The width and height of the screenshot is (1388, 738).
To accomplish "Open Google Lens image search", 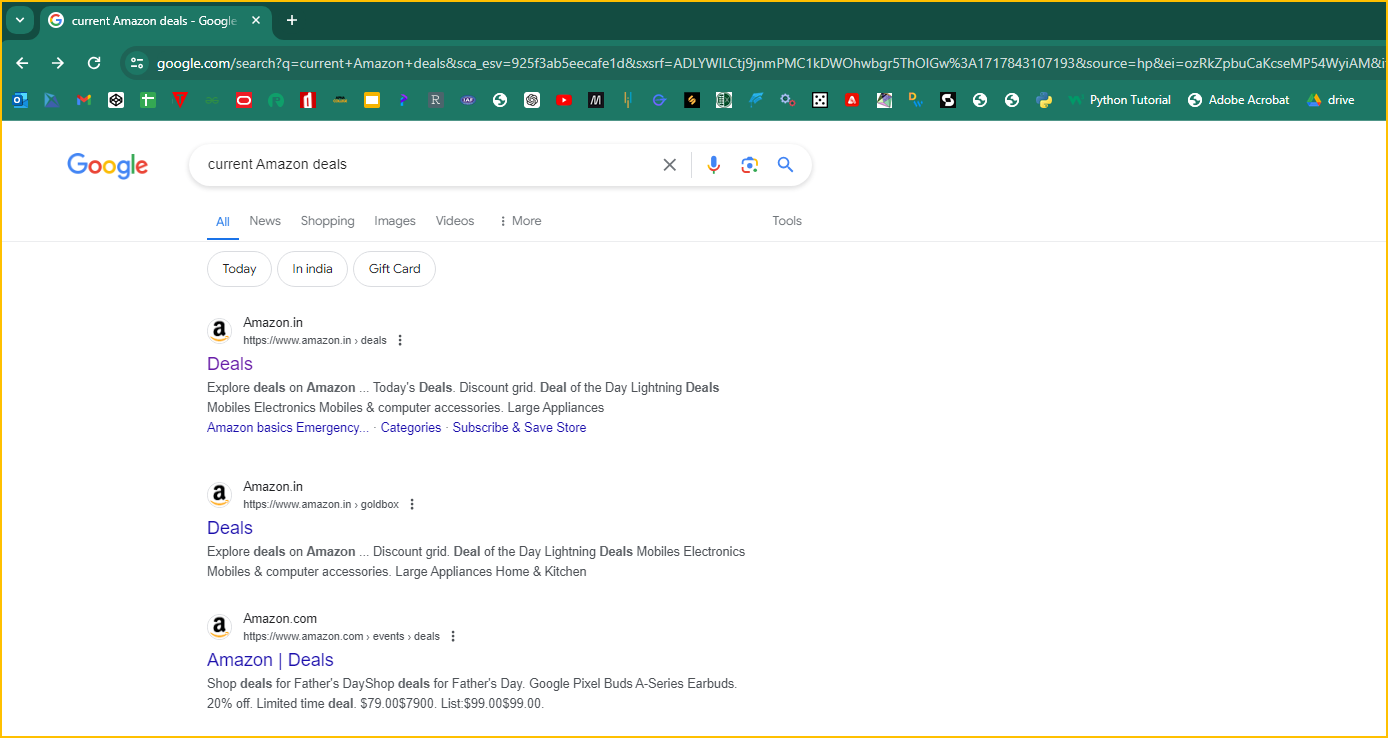I will (749, 165).
